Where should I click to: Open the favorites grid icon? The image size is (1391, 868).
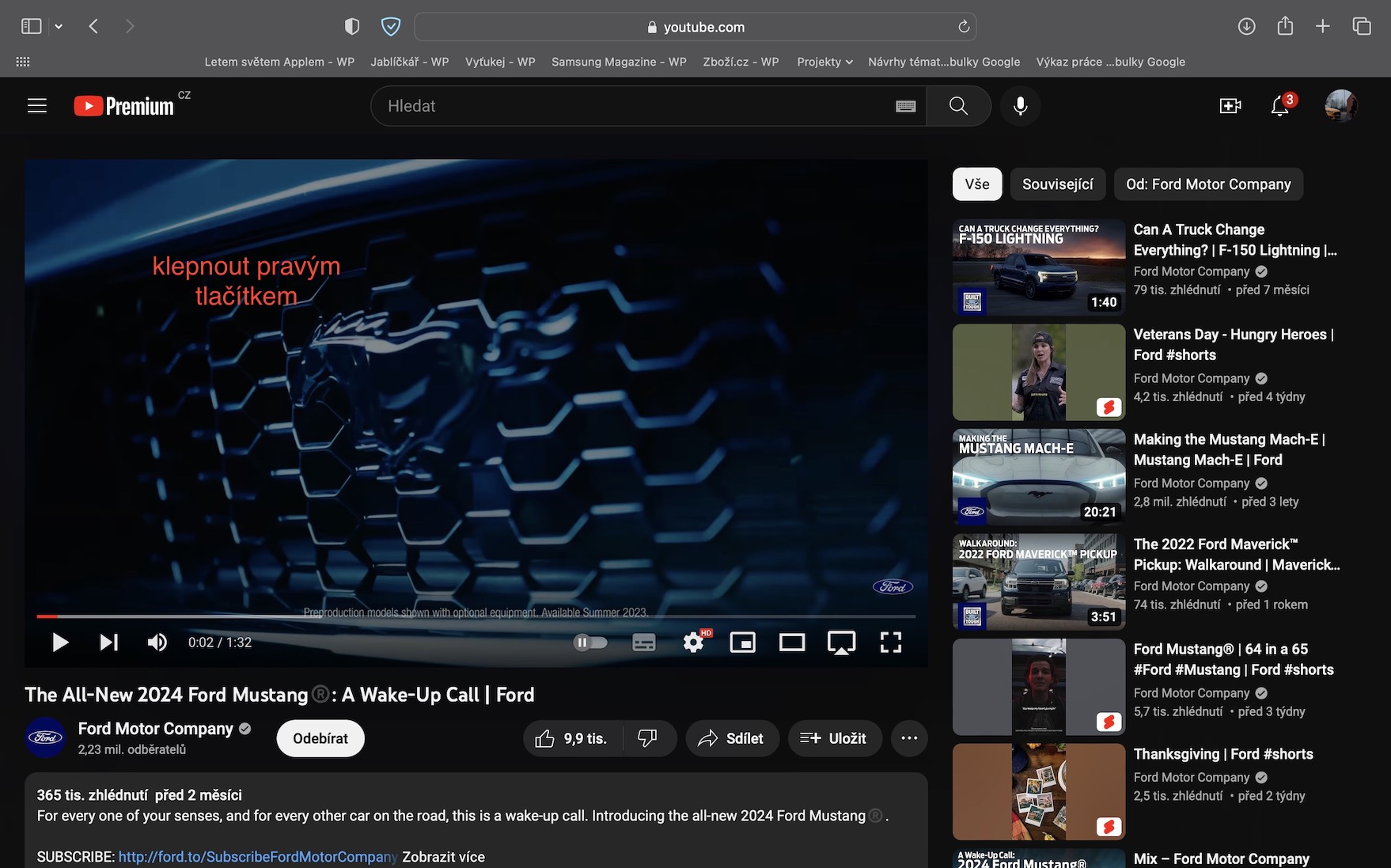pos(23,62)
